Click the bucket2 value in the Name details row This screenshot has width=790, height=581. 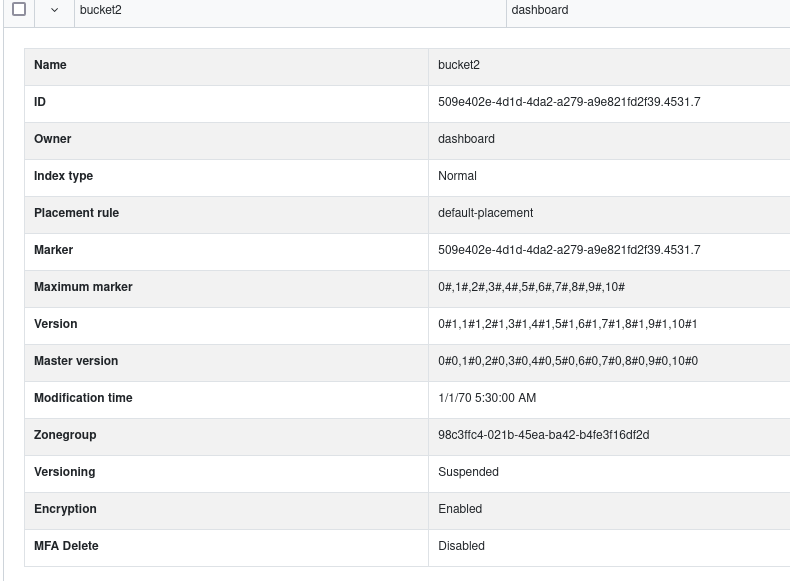[x=458, y=65]
